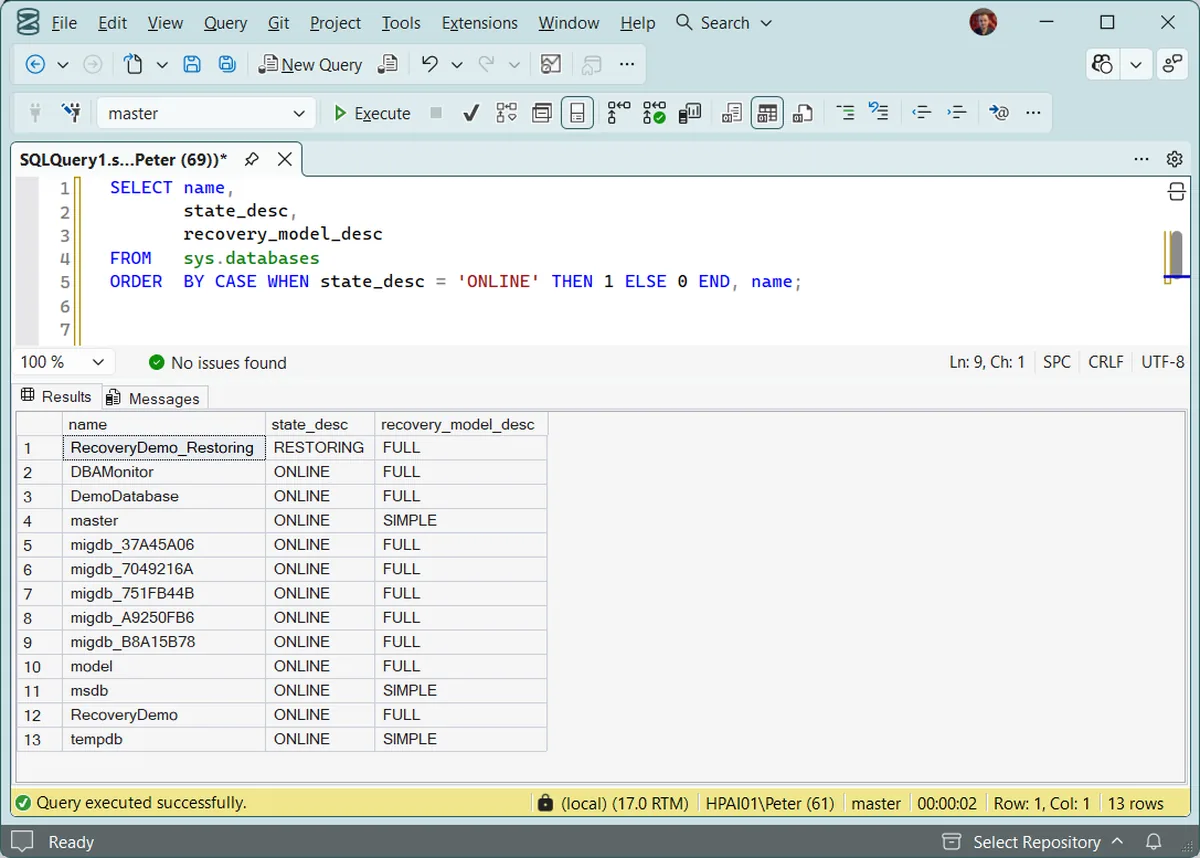Expand the Search dropdown in title bar
The image size is (1200, 858).
click(x=767, y=23)
